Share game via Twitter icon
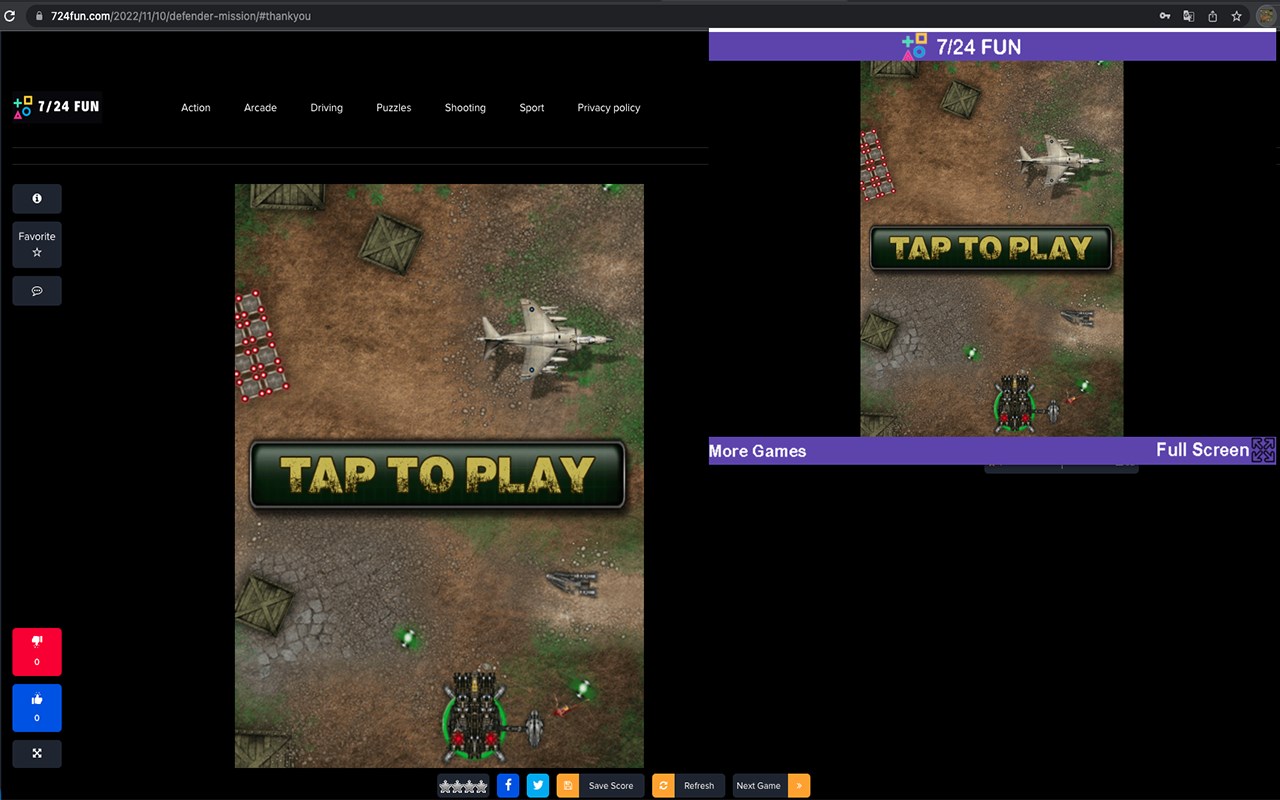 (x=538, y=786)
